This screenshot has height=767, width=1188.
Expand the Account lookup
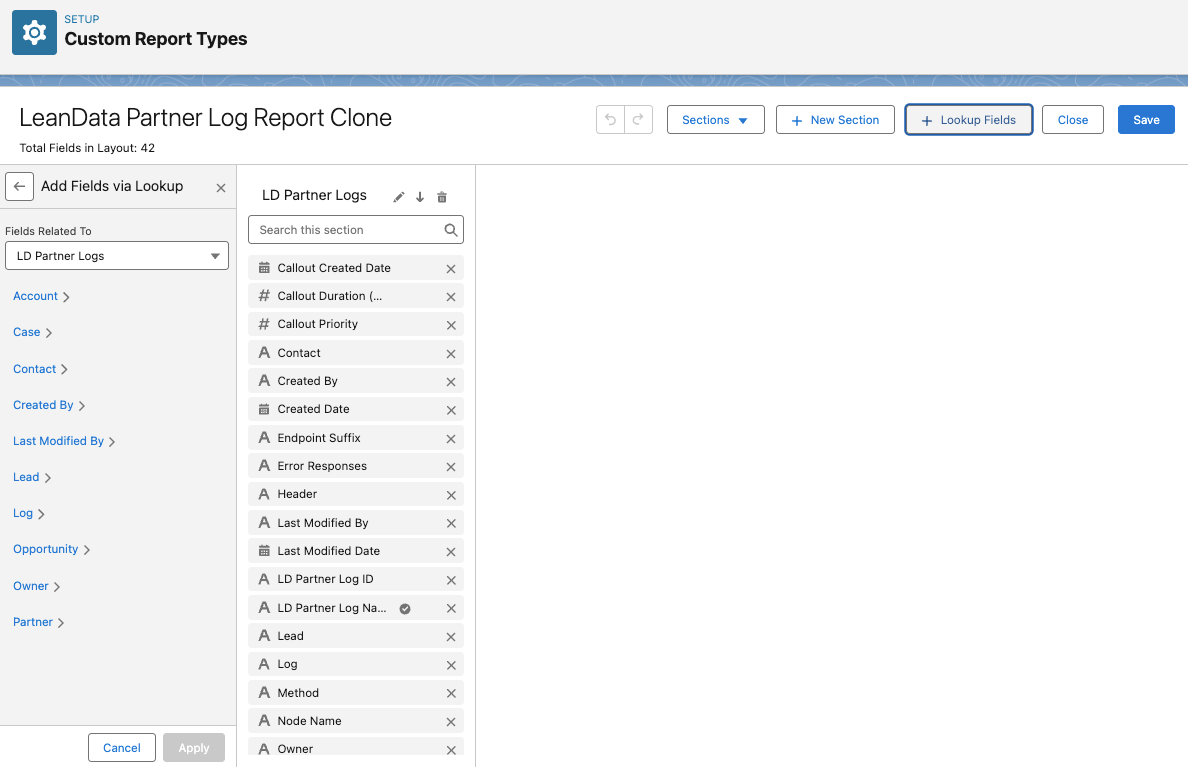pos(41,296)
